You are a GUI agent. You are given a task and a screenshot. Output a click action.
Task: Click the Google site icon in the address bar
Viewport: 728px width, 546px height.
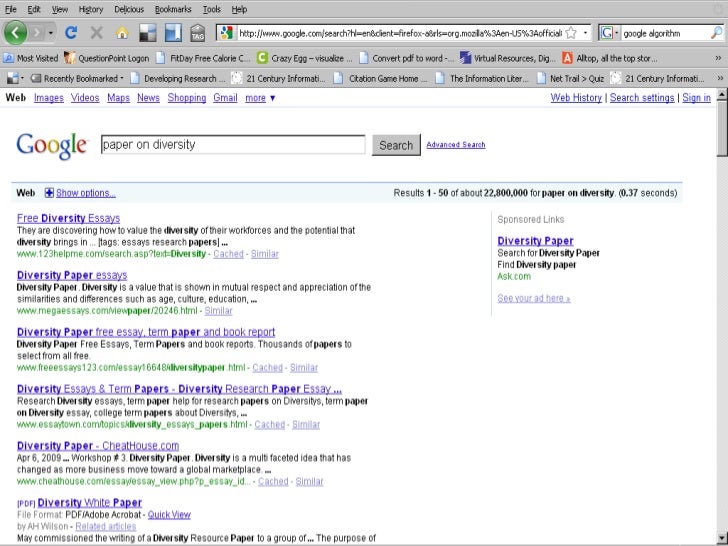[x=227, y=32]
